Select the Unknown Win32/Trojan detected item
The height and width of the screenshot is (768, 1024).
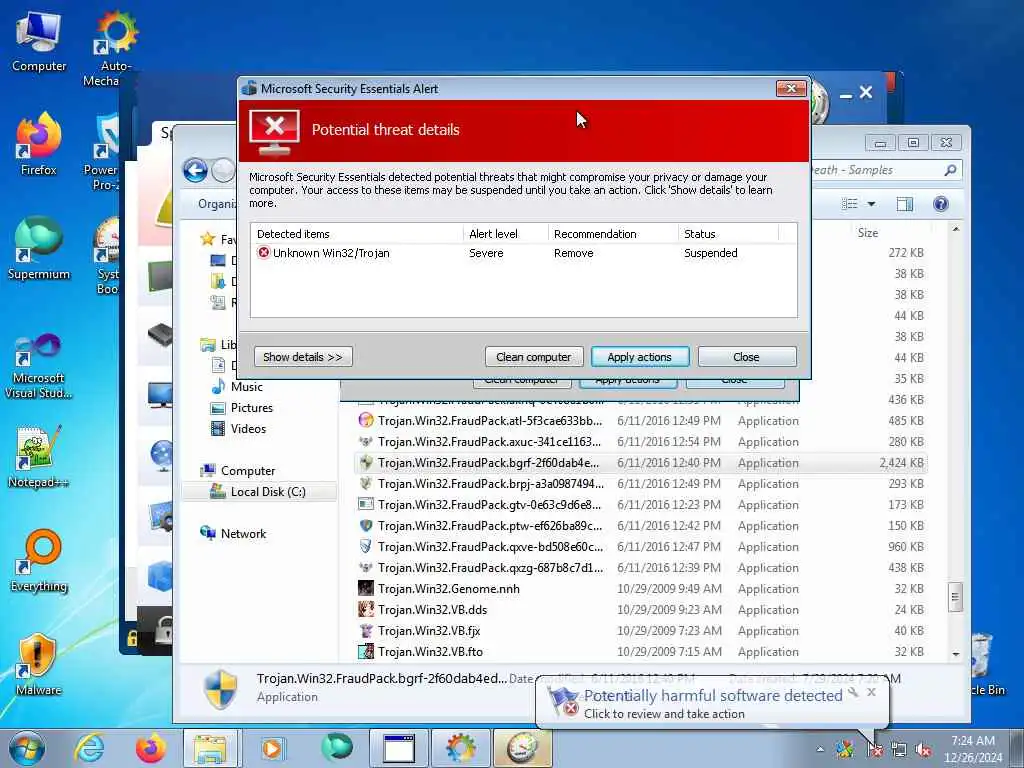tap(523, 253)
